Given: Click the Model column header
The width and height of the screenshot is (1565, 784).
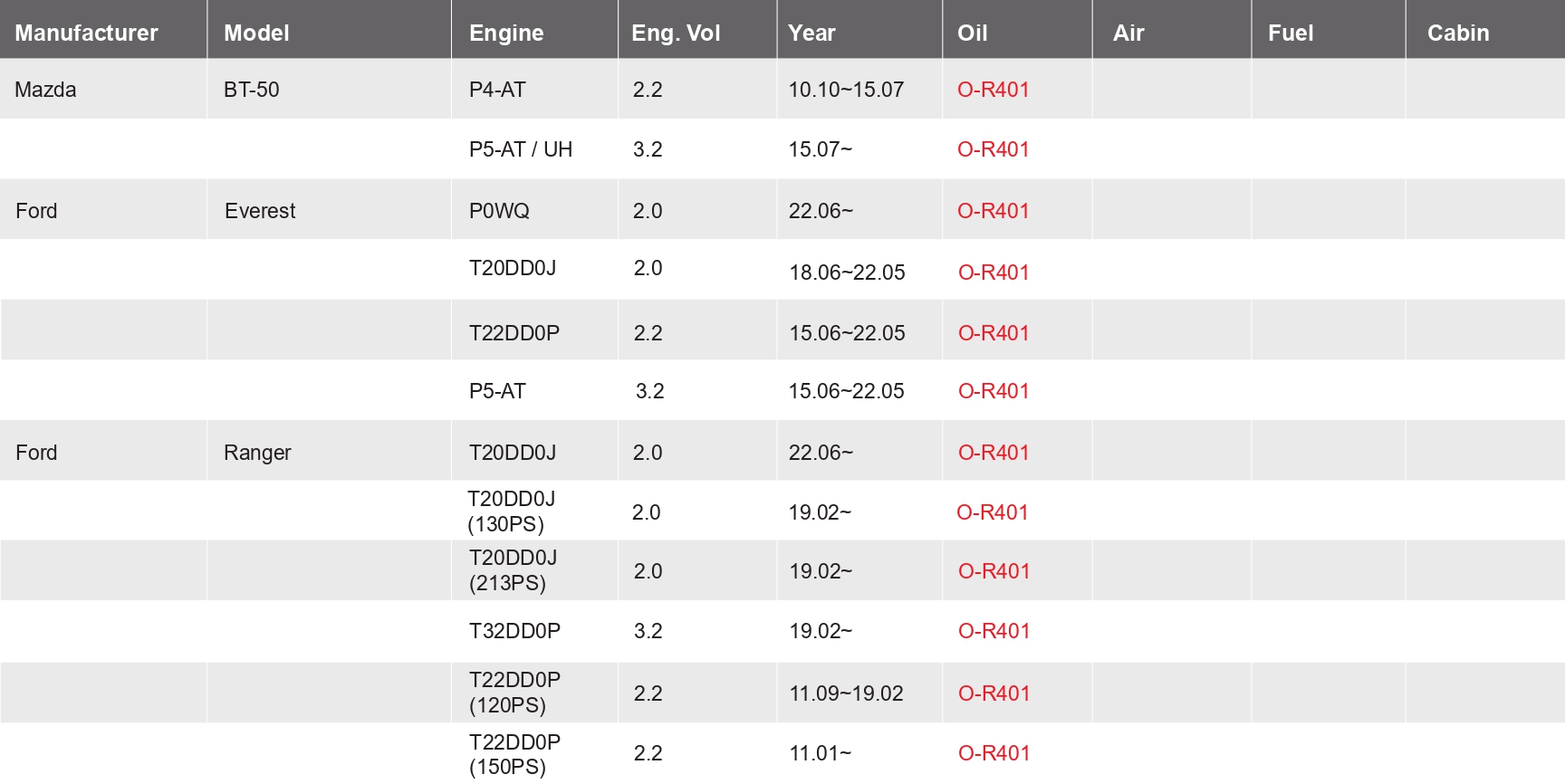Looking at the screenshot, I should pos(256,33).
